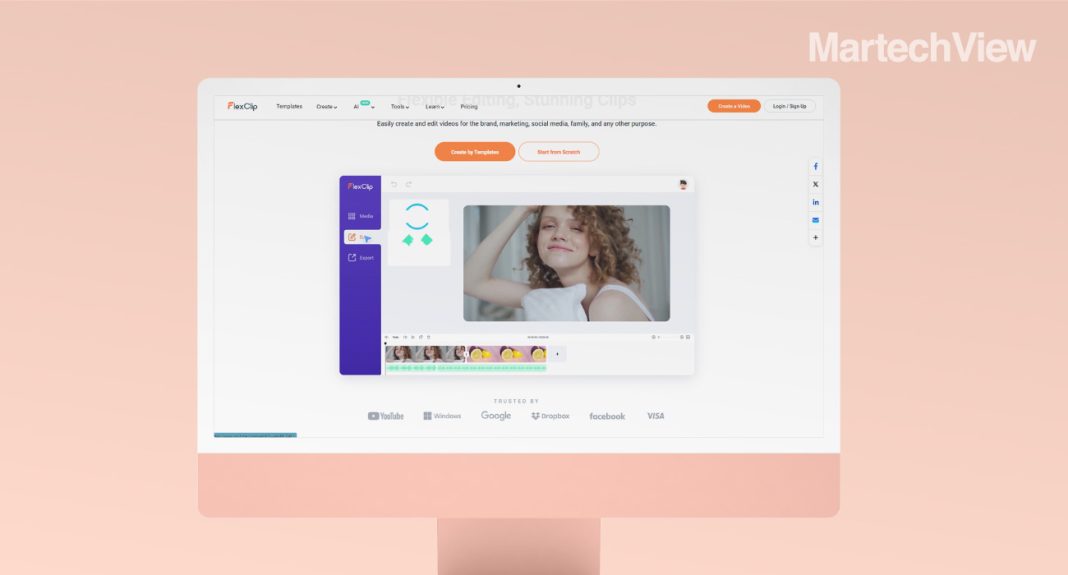Click the redo arrow in the editor
The width and height of the screenshot is (1068, 575).
[x=409, y=184]
